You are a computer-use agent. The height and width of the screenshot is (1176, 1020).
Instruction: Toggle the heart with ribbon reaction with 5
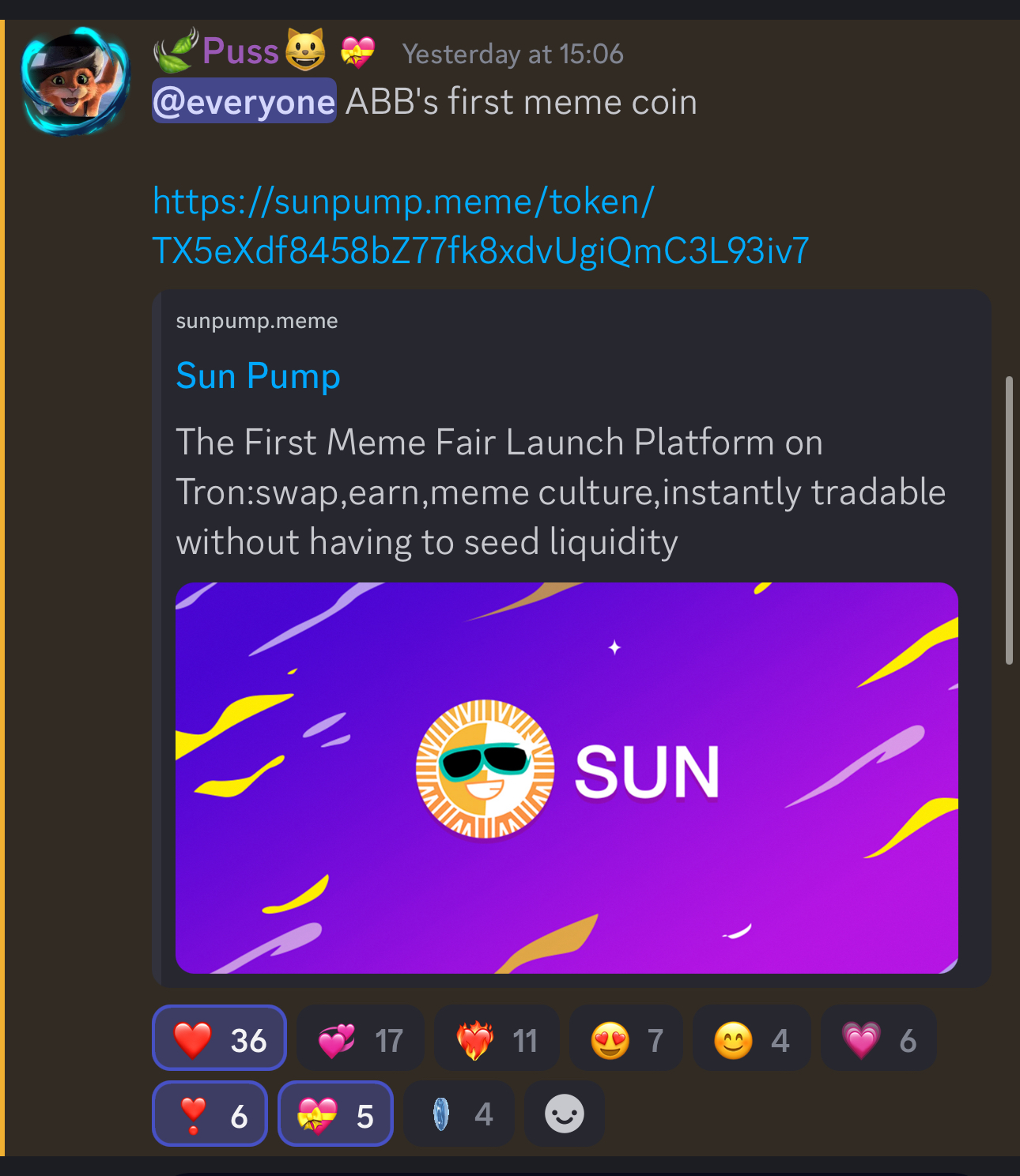click(x=335, y=1114)
